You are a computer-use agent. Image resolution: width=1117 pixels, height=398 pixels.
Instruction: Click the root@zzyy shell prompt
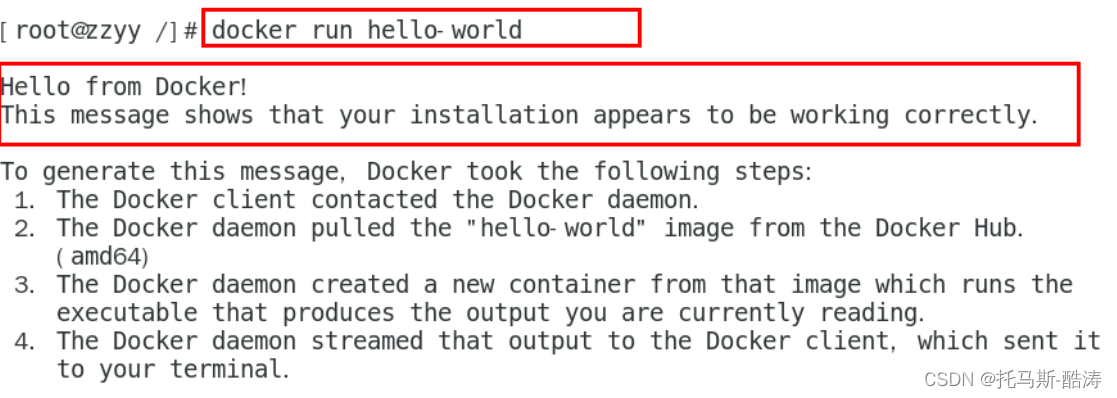point(98,31)
